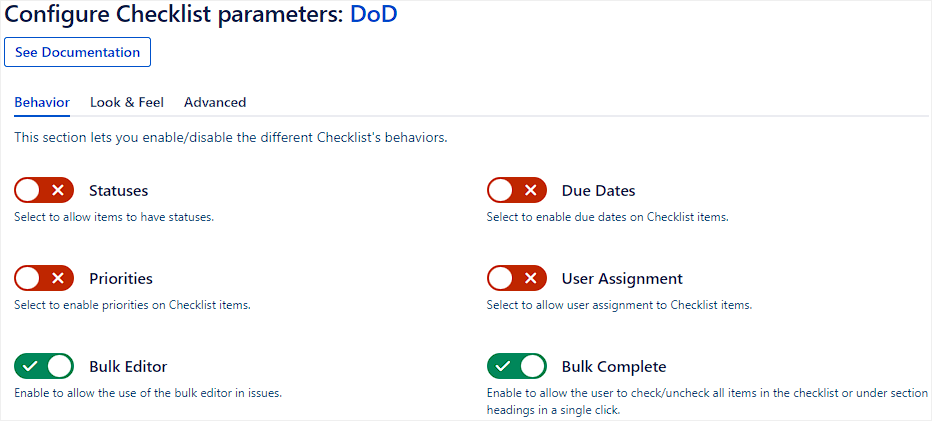Image resolution: width=932 pixels, height=421 pixels.
Task: Enable the Statuses toggle
Action: coord(44,190)
